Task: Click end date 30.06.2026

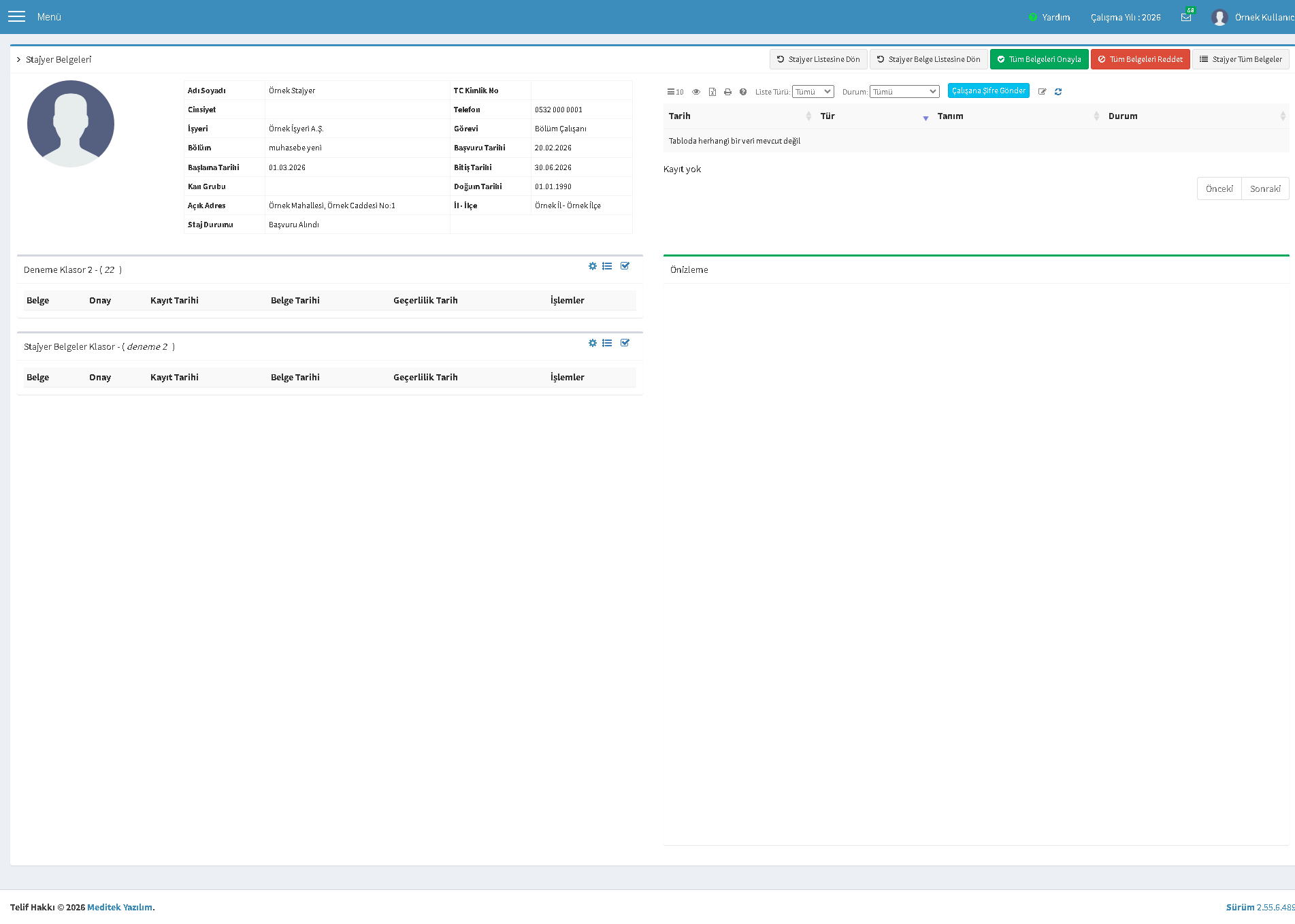Action: point(553,167)
